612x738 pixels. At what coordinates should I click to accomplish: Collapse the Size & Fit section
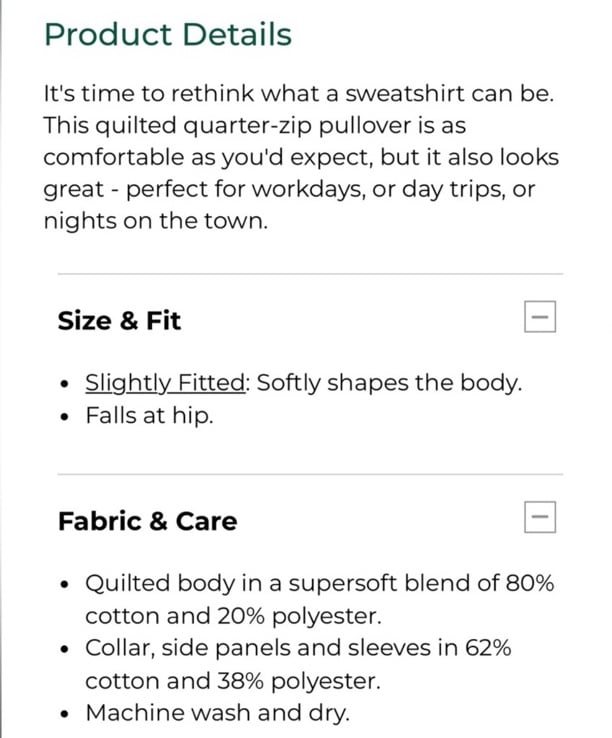pyautogui.click(x=540, y=317)
